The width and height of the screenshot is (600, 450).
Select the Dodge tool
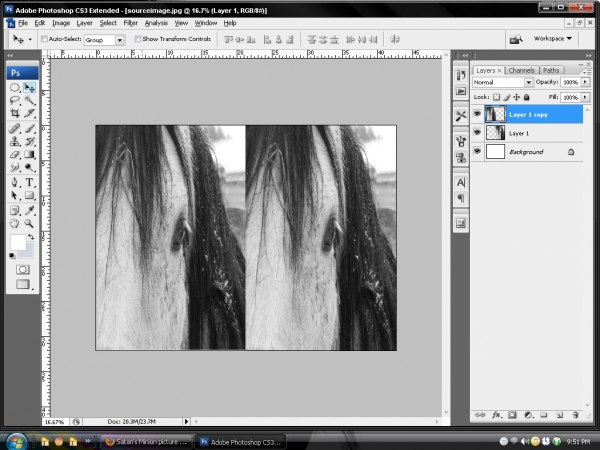[29, 167]
